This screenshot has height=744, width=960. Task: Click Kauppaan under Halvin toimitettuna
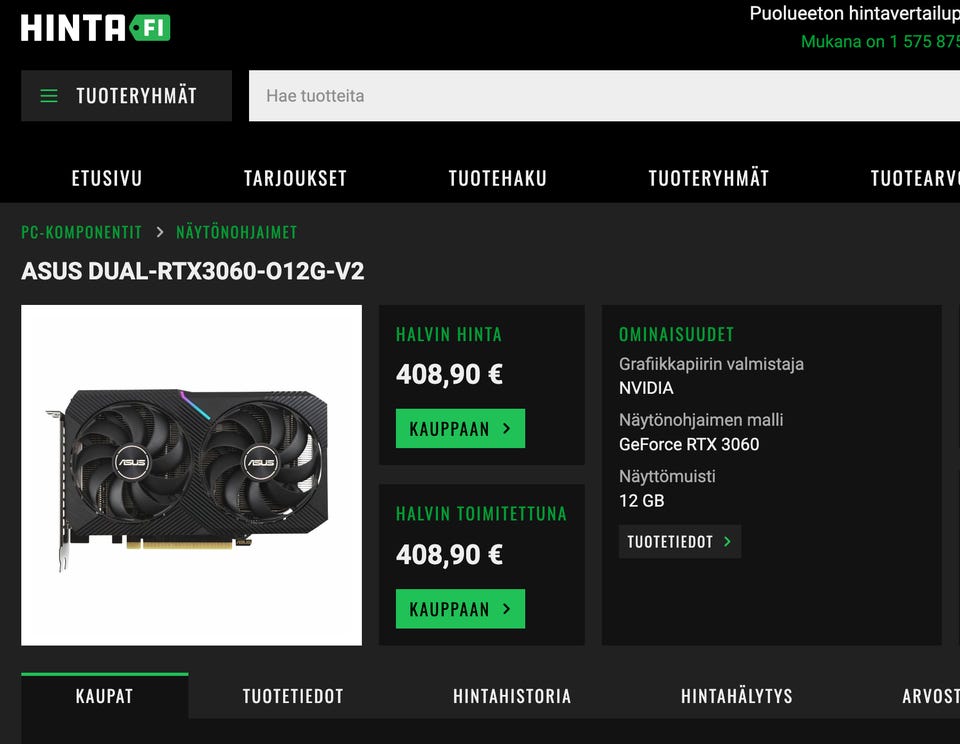click(x=460, y=609)
